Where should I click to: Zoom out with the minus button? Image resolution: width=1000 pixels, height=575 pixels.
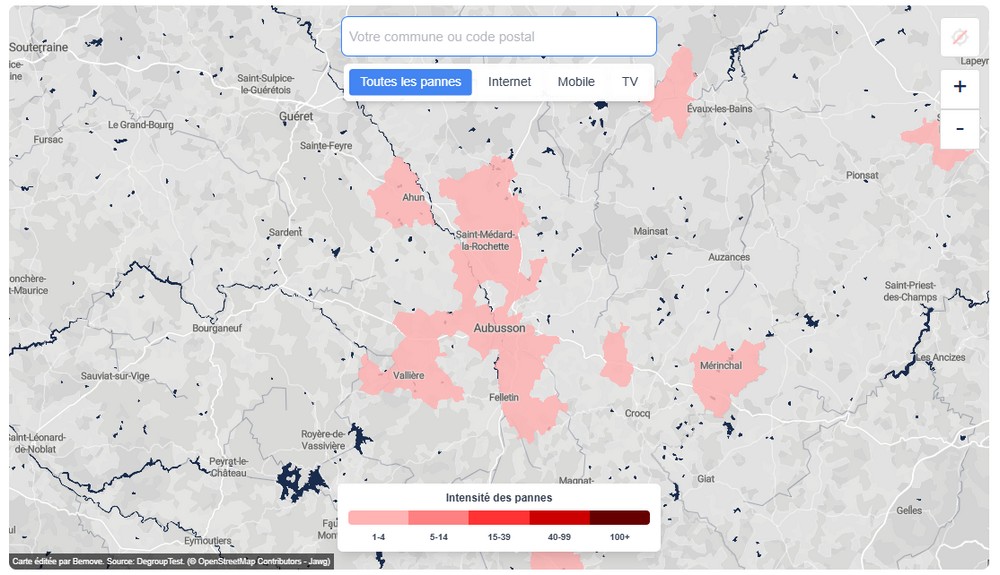(x=959, y=129)
